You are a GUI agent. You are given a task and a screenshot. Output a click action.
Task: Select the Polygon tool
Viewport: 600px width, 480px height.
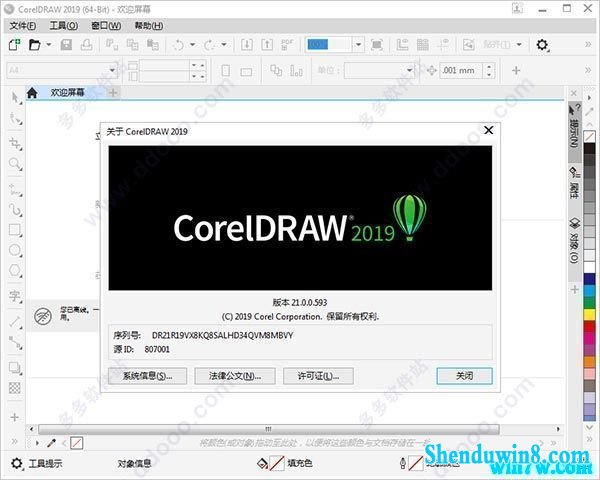[x=15, y=271]
